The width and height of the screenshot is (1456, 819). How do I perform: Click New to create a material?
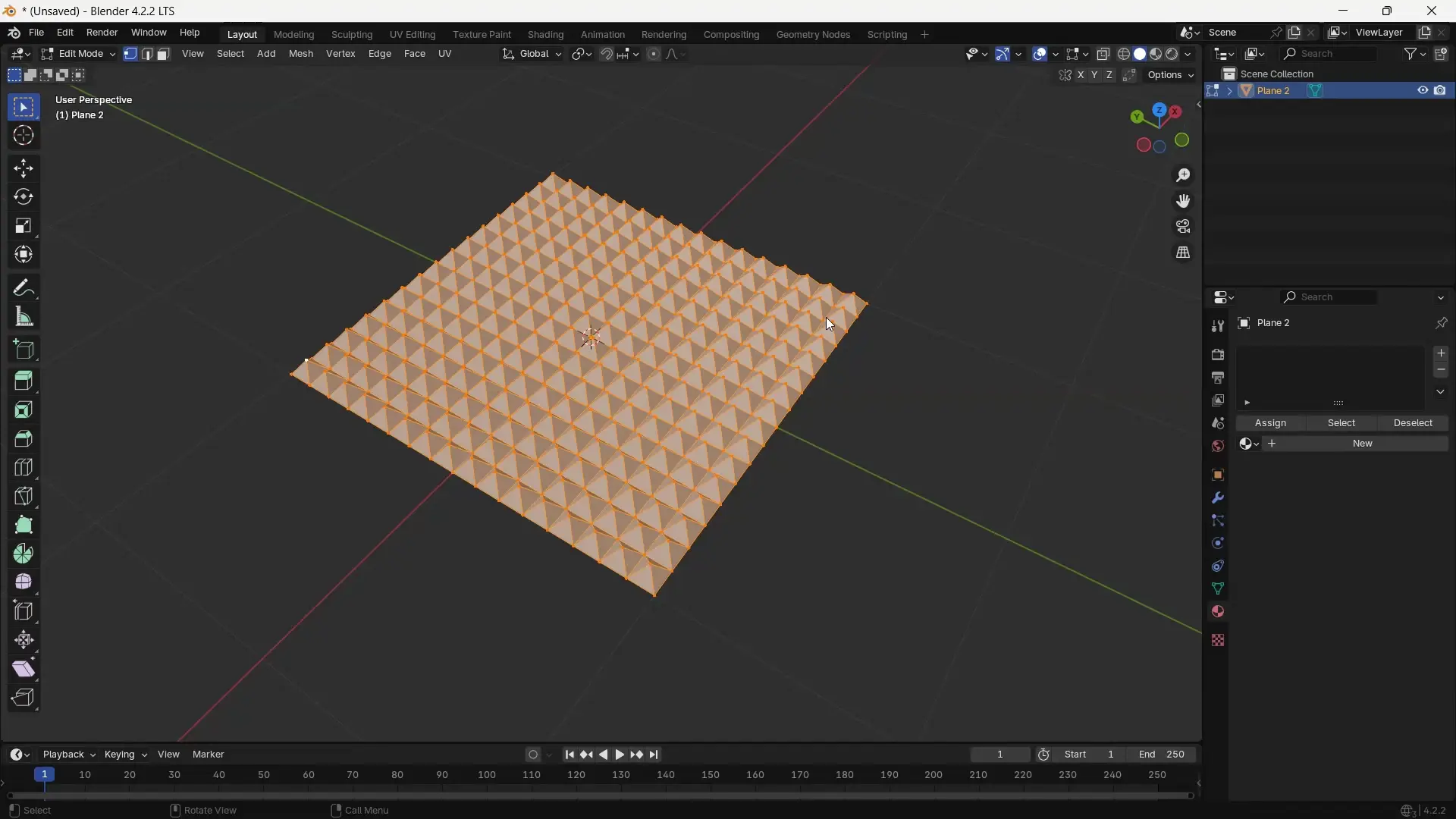click(x=1357, y=444)
